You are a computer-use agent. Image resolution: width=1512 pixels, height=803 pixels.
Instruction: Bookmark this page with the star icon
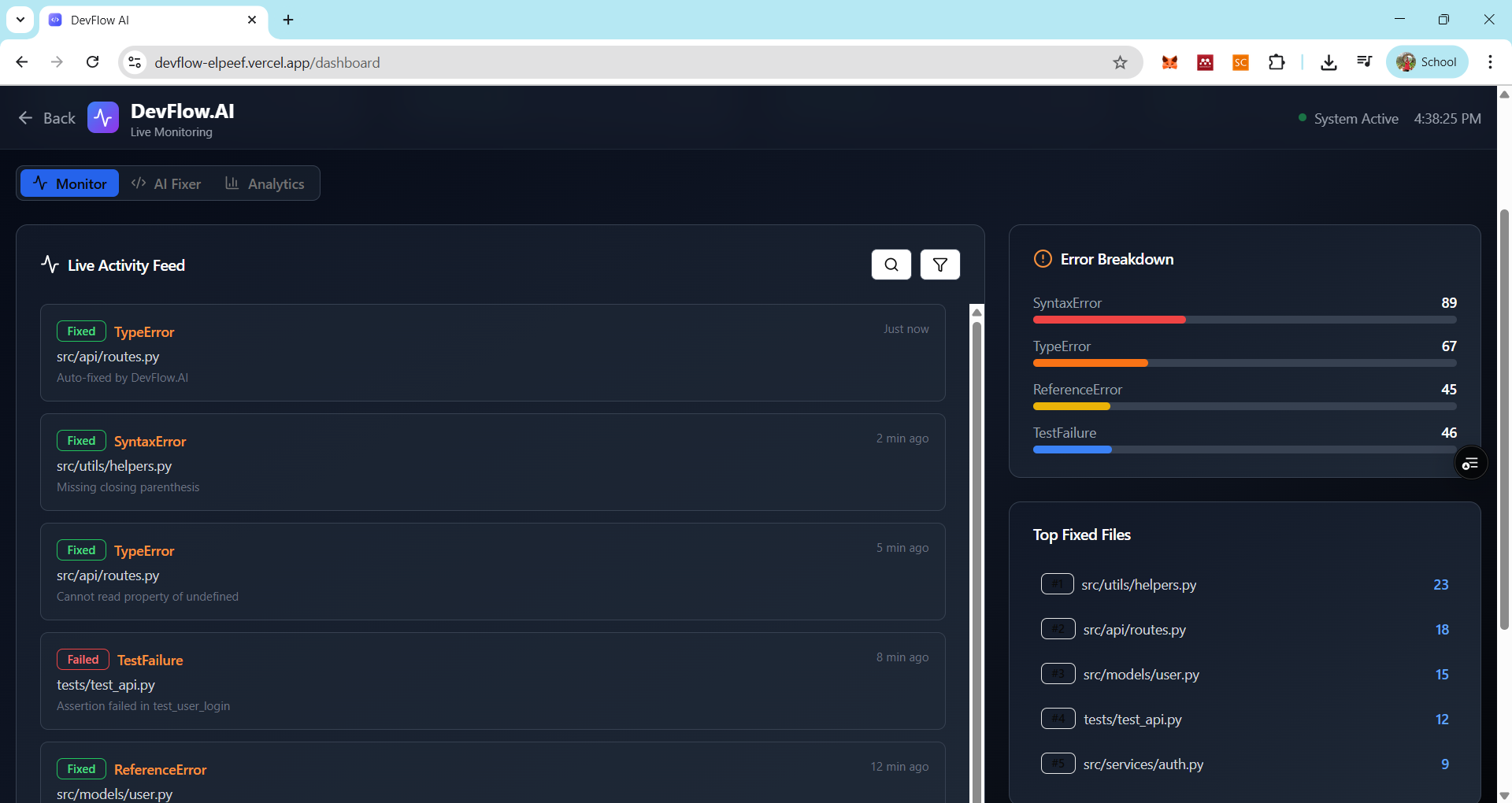point(1120,62)
